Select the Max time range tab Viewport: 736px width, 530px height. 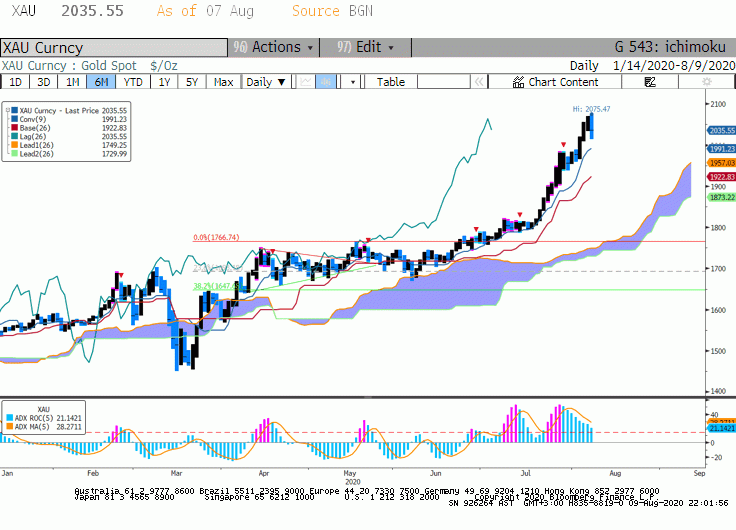point(223,82)
